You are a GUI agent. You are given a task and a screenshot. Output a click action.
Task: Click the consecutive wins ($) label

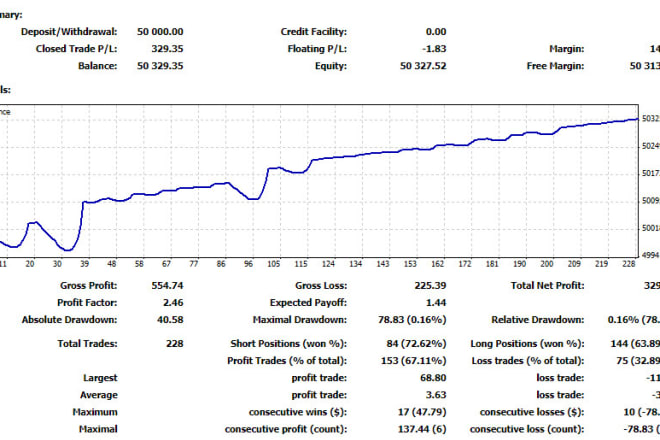click(298, 412)
